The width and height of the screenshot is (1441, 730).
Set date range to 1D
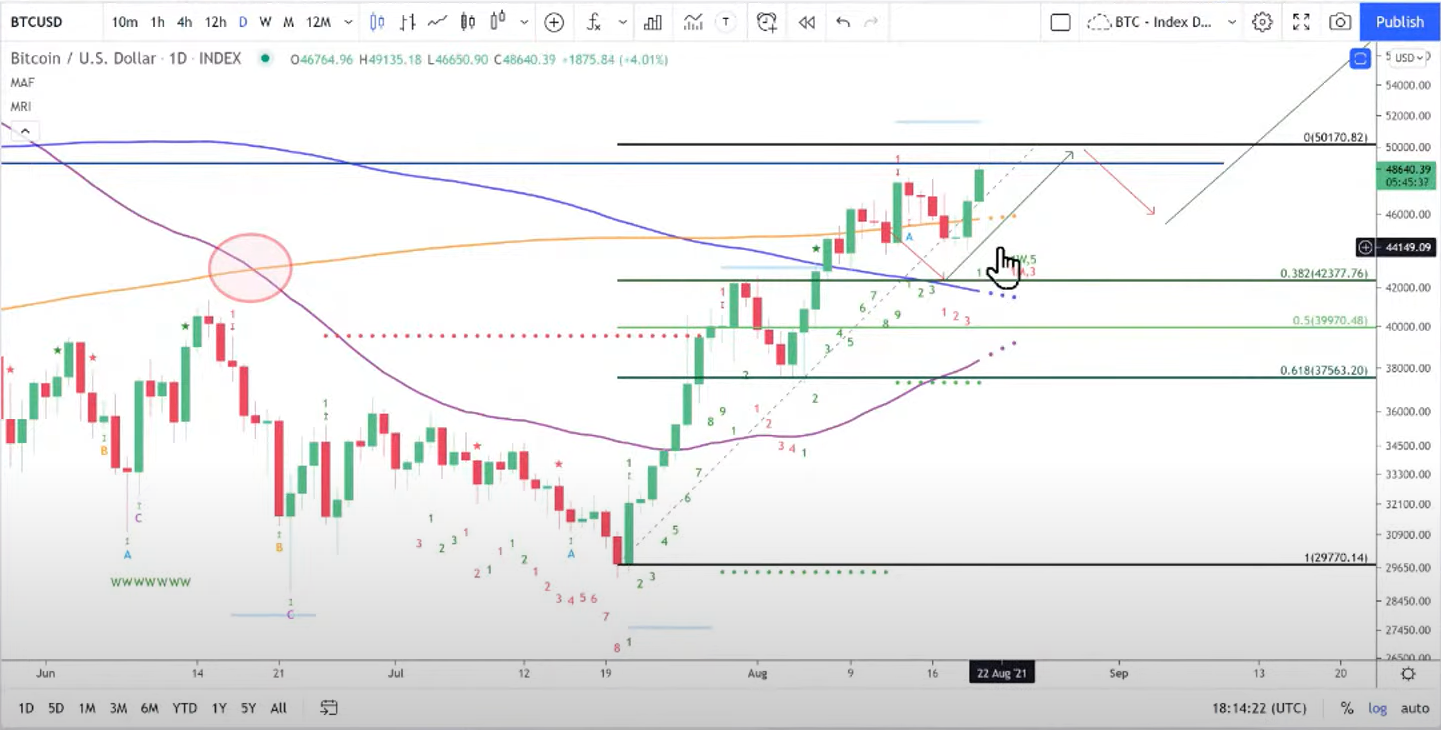tap(26, 708)
